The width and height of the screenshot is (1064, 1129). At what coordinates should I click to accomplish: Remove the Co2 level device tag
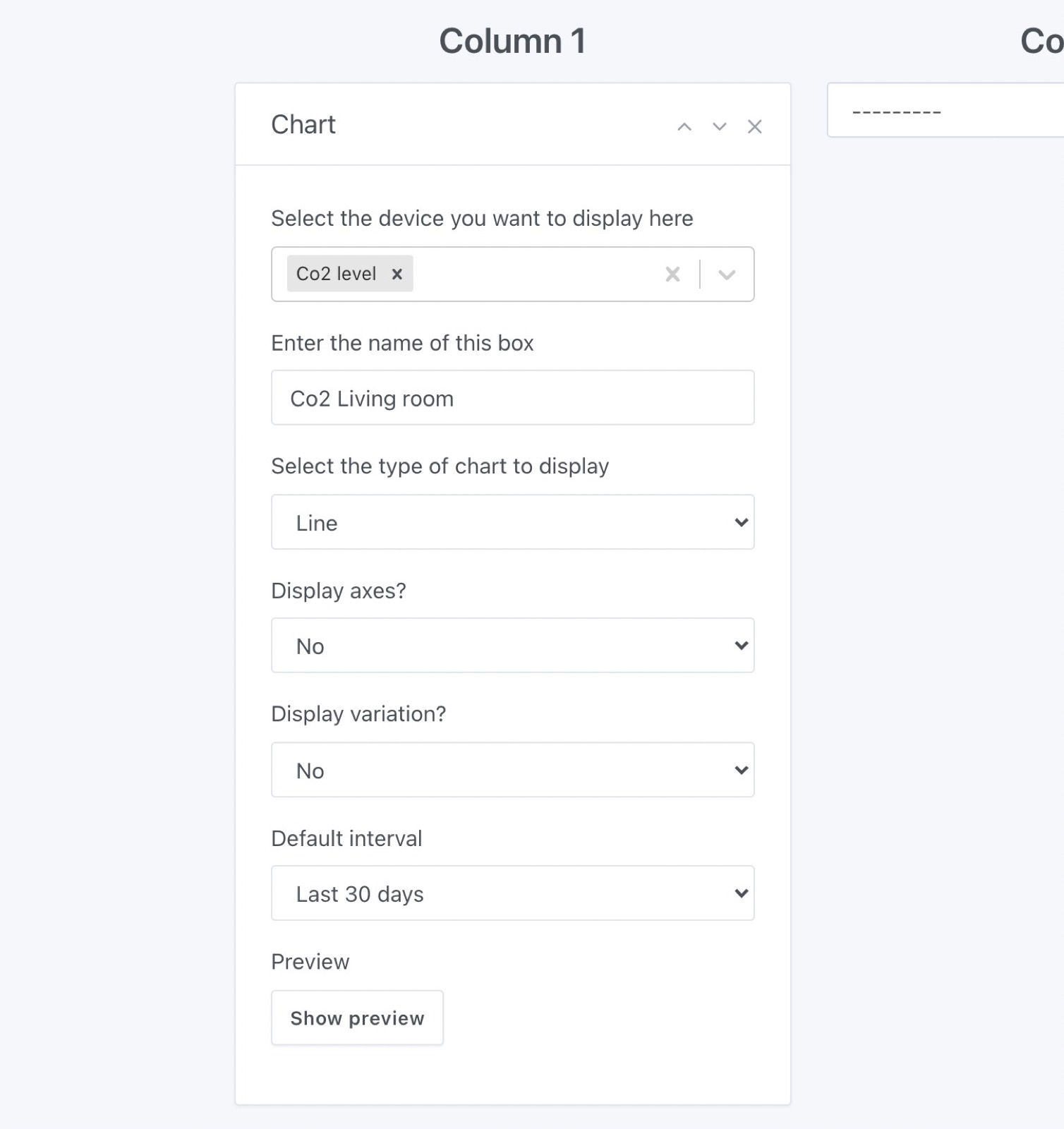[397, 274]
